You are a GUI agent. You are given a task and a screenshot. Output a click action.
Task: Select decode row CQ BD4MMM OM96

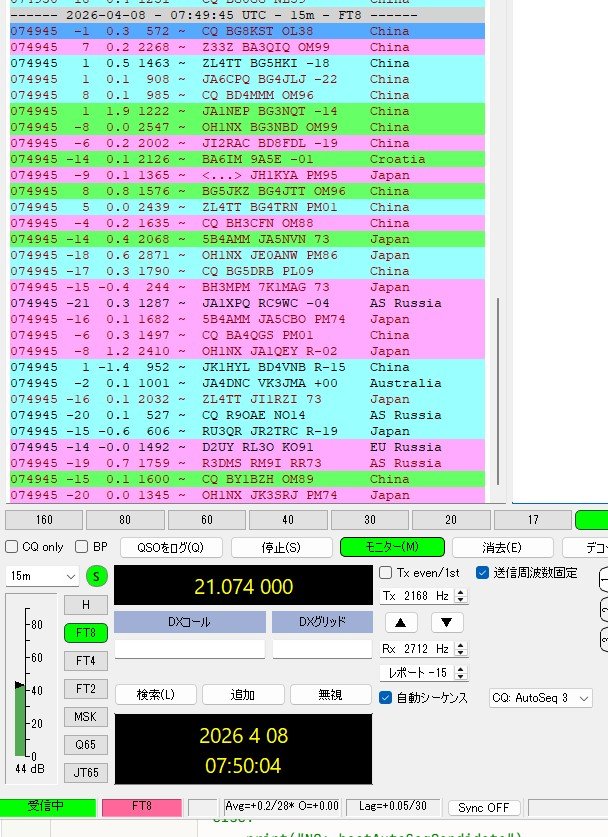tap(247, 95)
